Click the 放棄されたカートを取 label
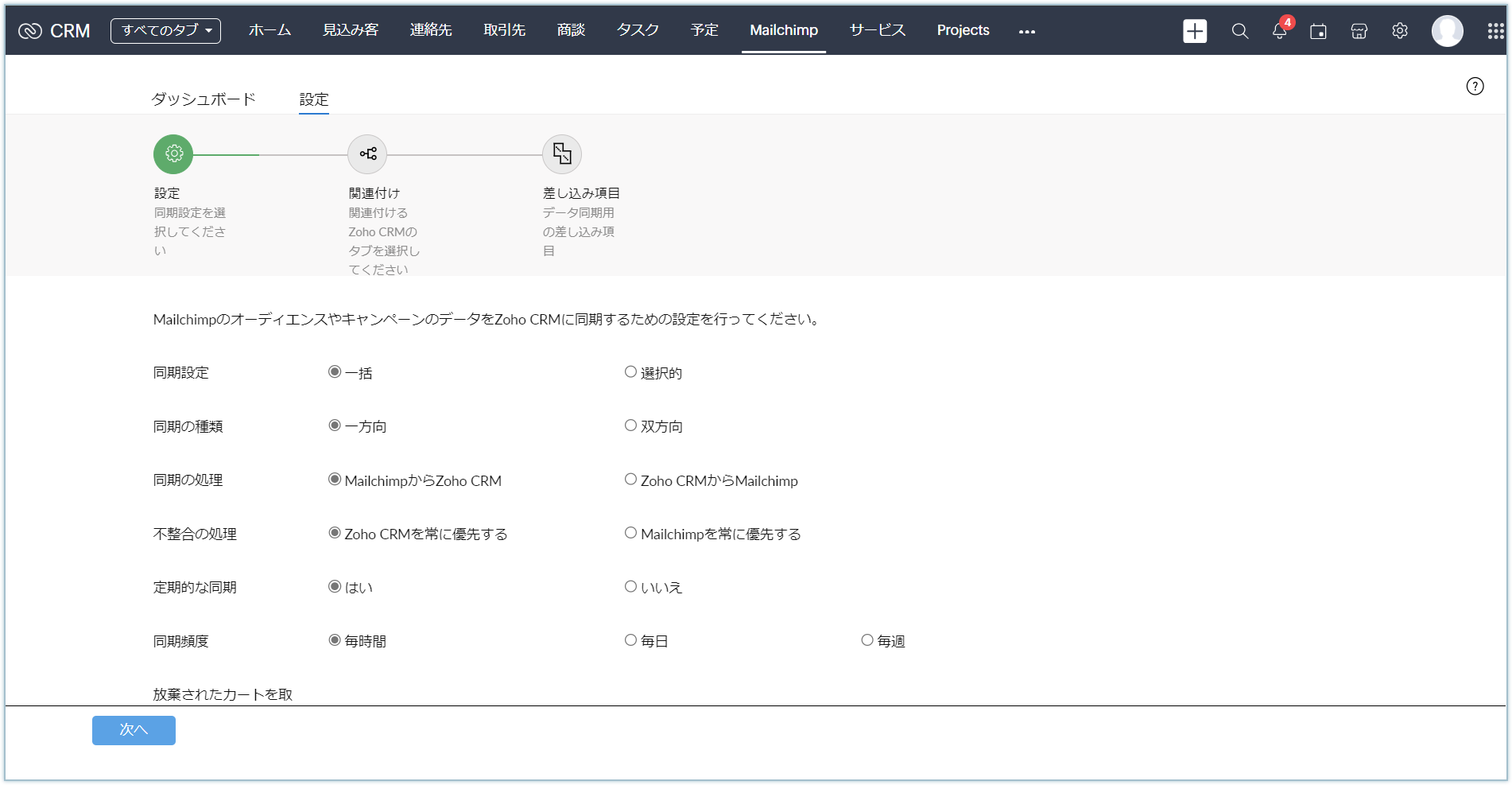This screenshot has width=1512, height=785. pyautogui.click(x=223, y=694)
